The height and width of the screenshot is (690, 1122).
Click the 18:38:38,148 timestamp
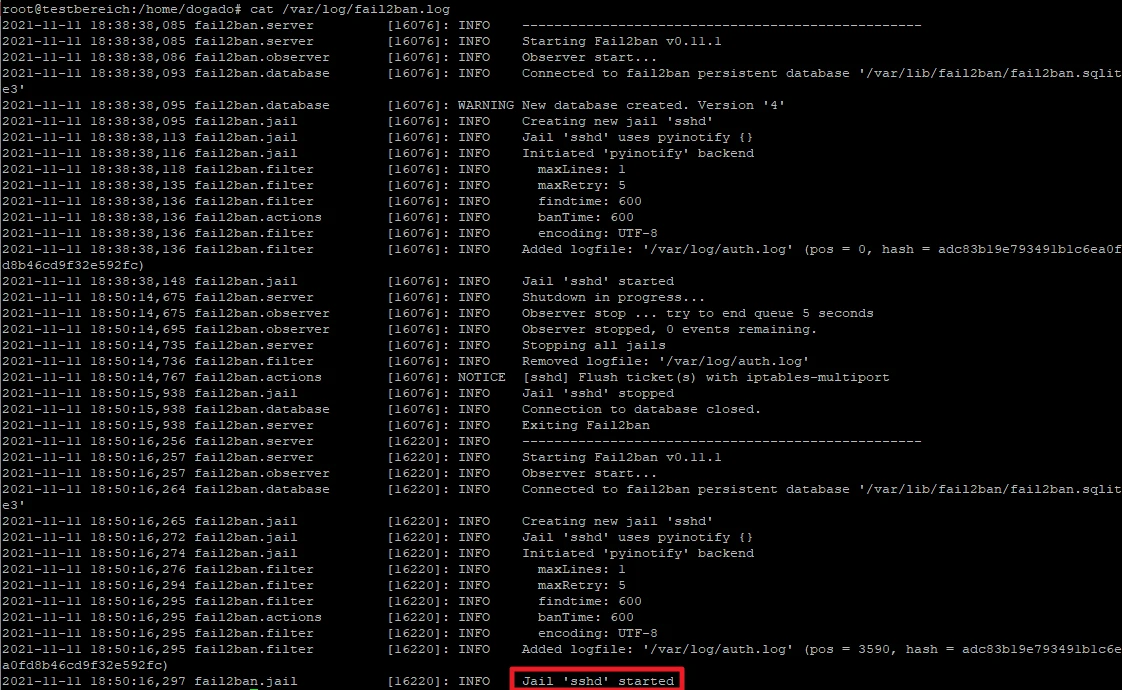click(x=93, y=281)
